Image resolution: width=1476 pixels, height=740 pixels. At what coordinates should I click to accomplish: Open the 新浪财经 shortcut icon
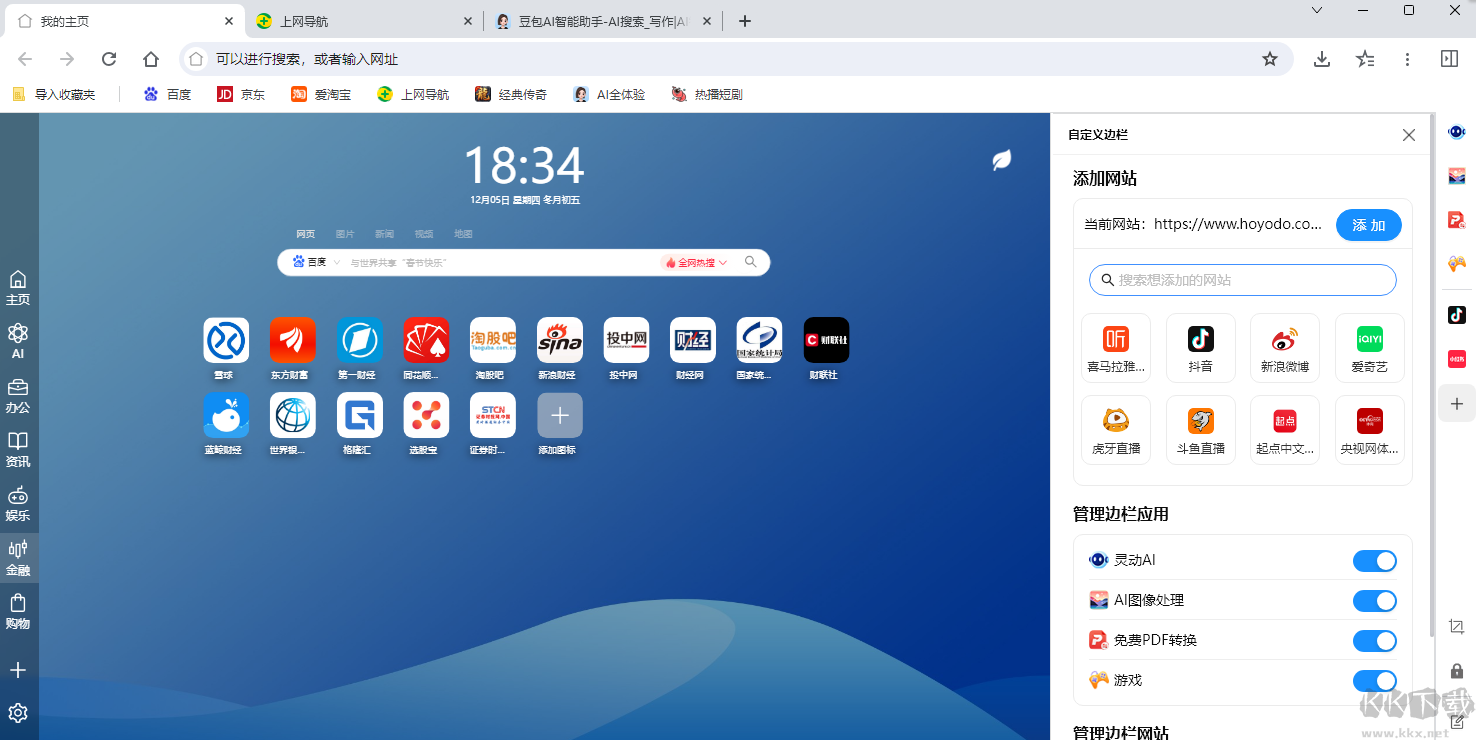click(560, 340)
